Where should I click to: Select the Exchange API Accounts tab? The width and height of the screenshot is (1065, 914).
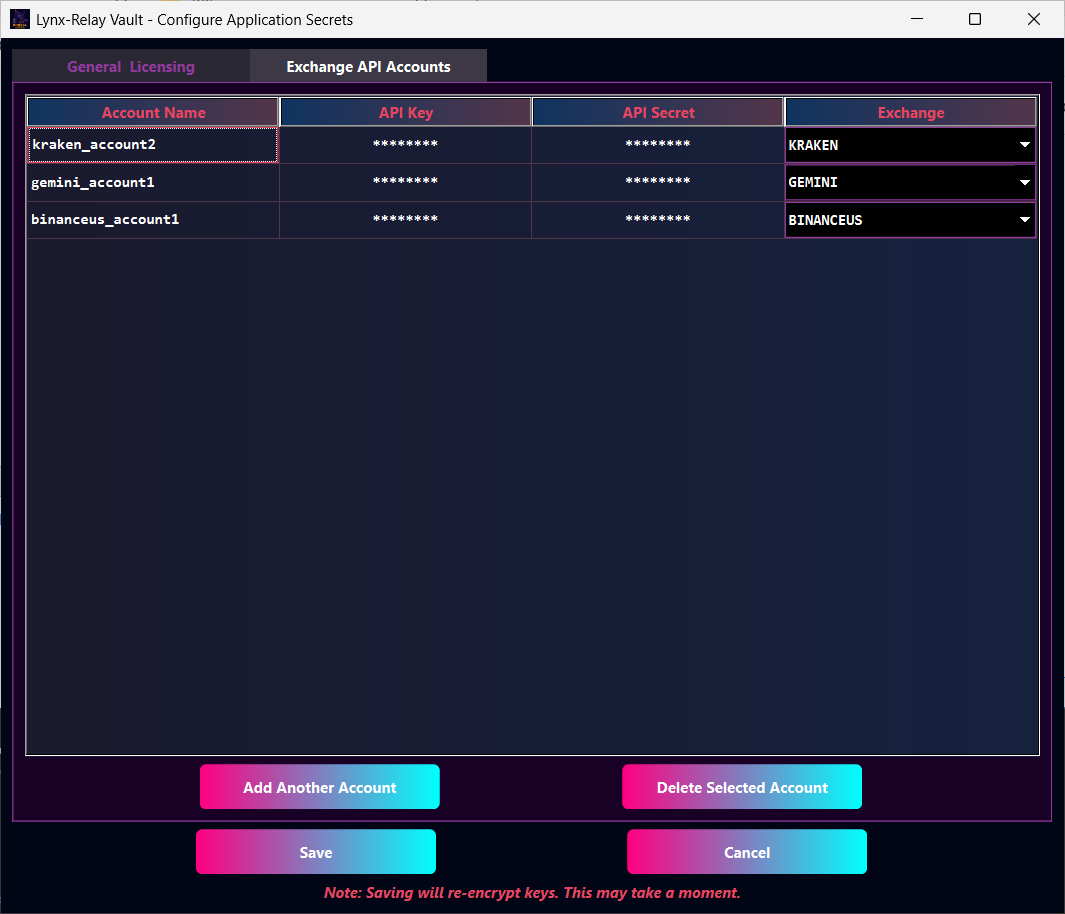[x=368, y=66]
